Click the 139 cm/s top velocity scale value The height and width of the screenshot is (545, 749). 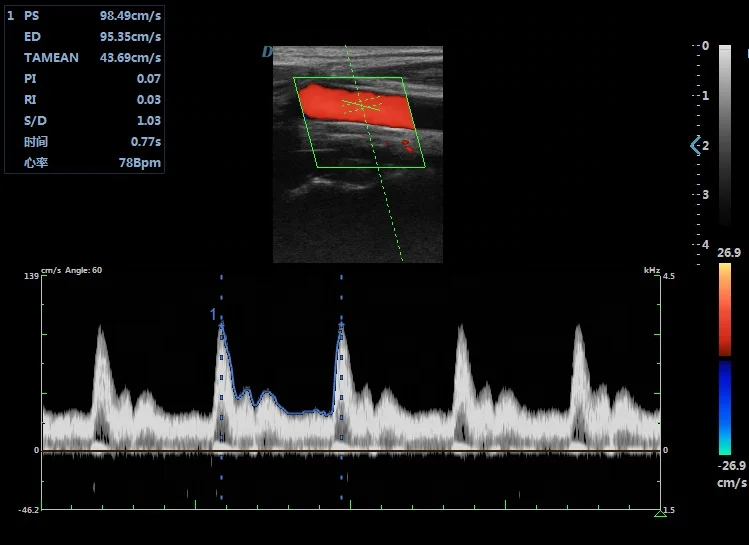[x=32, y=275]
